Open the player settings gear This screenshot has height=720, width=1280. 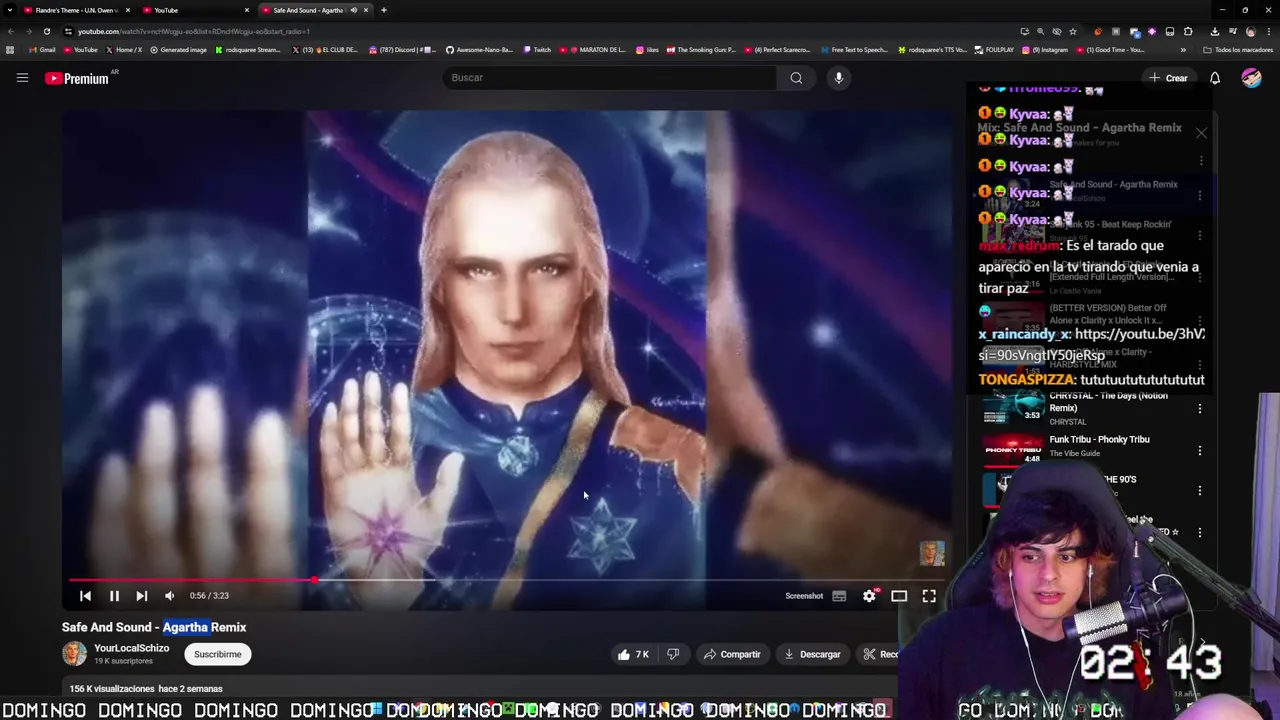[x=870, y=596]
